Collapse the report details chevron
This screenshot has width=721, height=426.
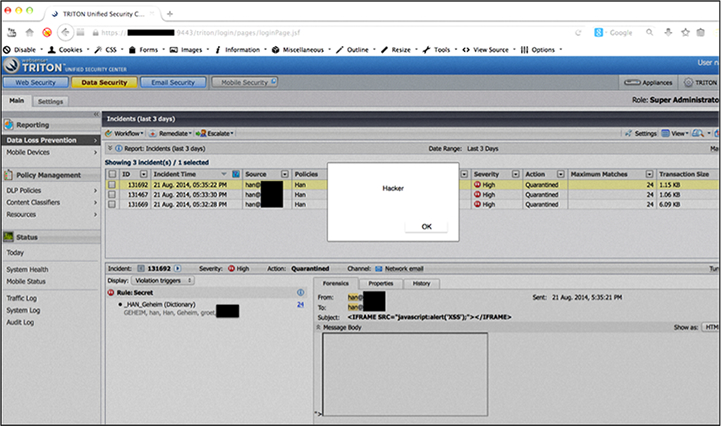[x=110, y=148]
